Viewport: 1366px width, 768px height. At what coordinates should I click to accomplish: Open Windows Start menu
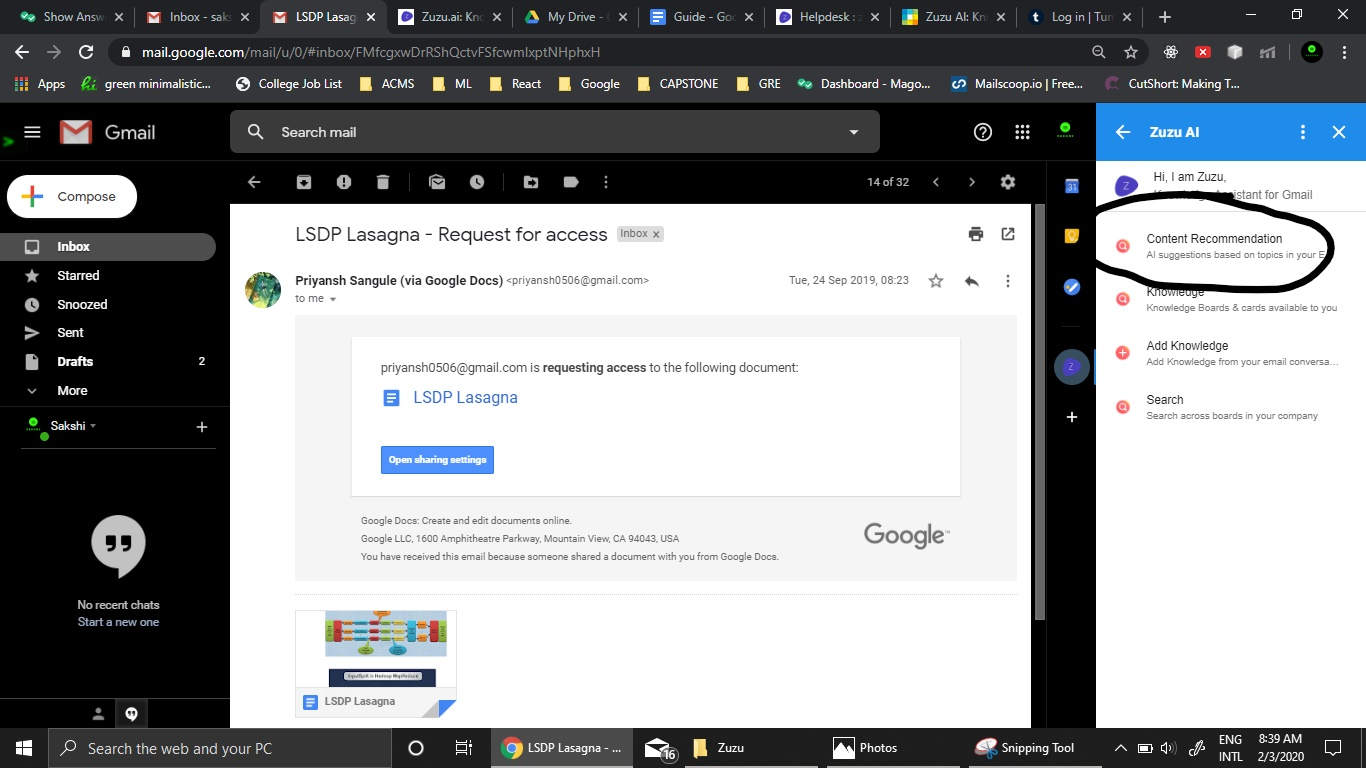(23, 748)
